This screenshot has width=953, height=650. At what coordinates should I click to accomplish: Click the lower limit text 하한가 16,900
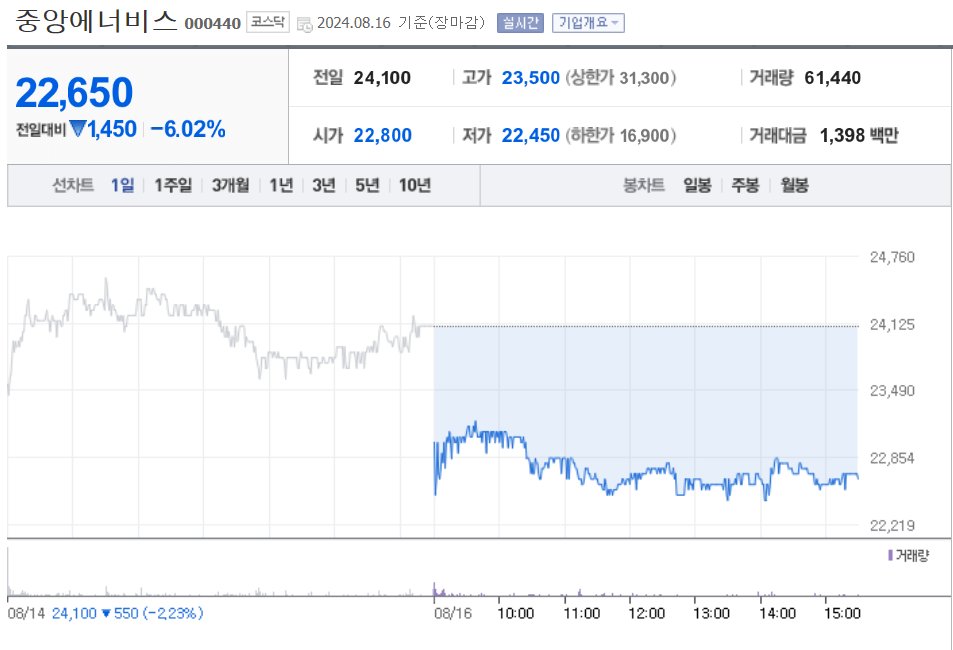point(621,135)
